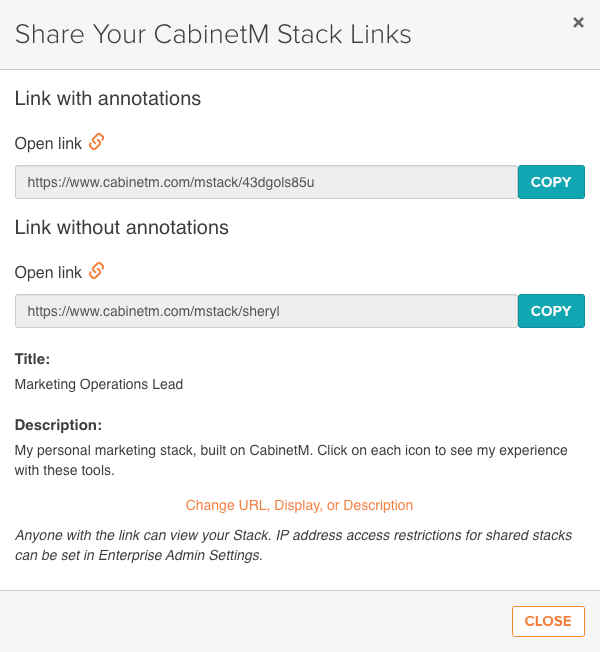The width and height of the screenshot is (600, 652).
Task: Select the mstack/43dgols85u URL field
Action: click(267, 182)
